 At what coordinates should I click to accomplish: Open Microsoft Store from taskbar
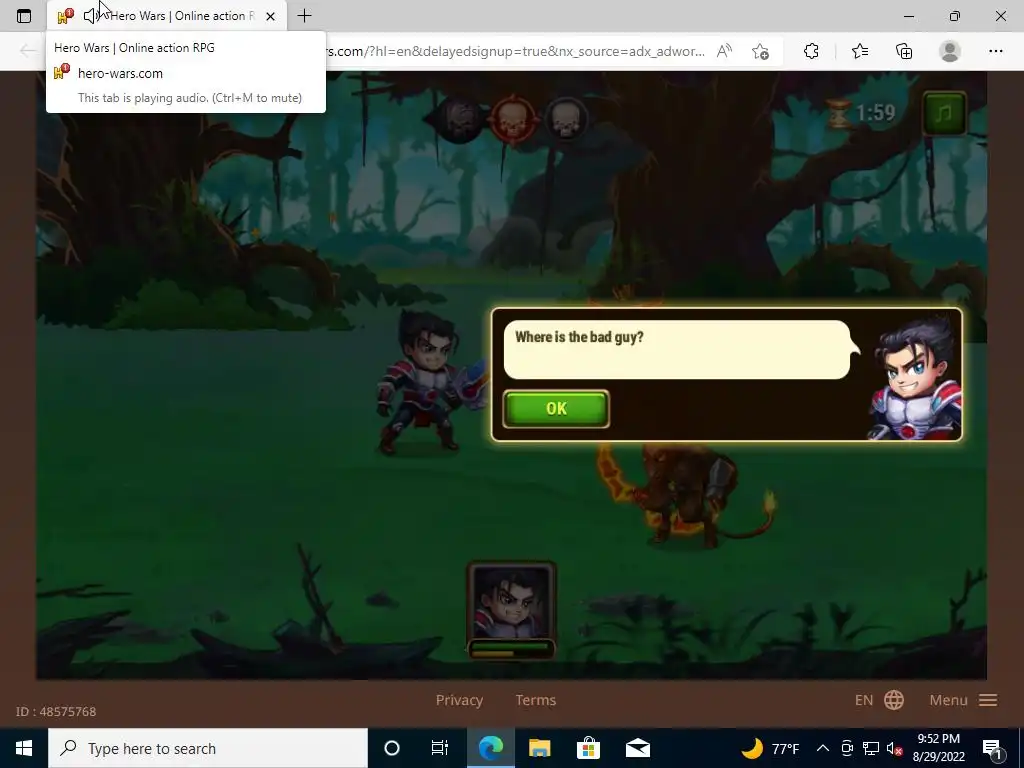pyautogui.click(x=588, y=748)
